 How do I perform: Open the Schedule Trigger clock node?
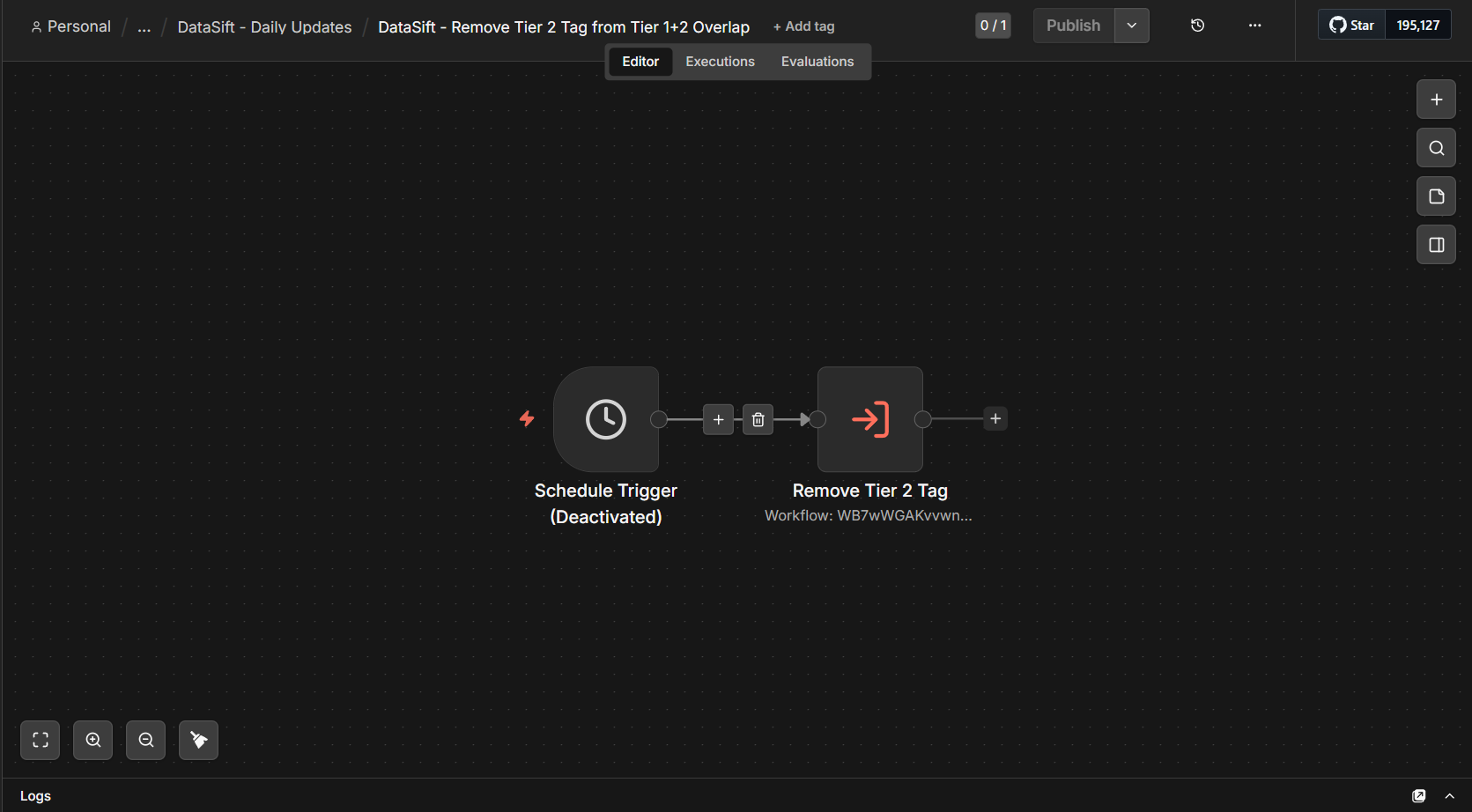coord(606,419)
